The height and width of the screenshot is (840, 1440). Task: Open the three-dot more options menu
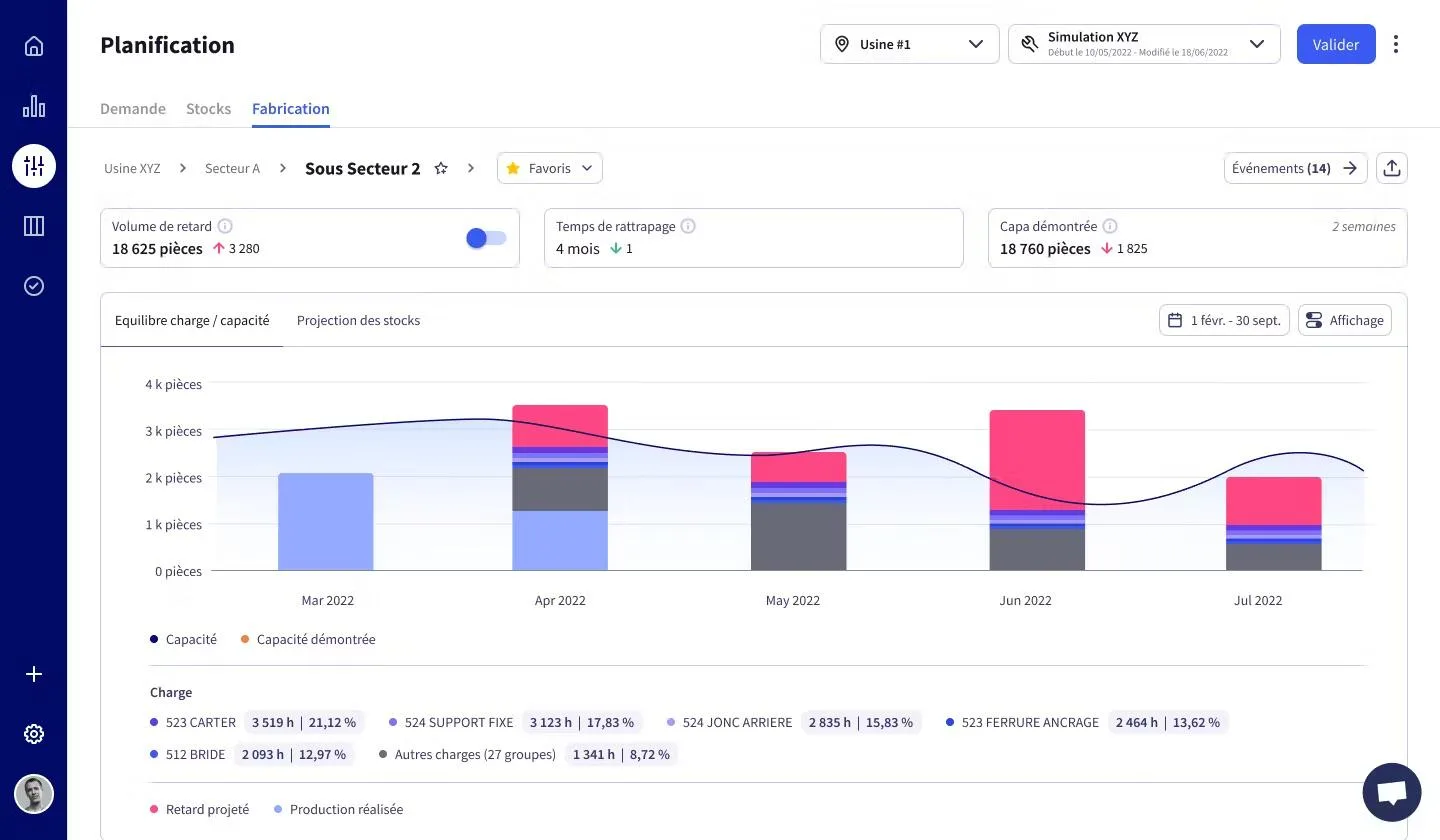tap(1396, 44)
